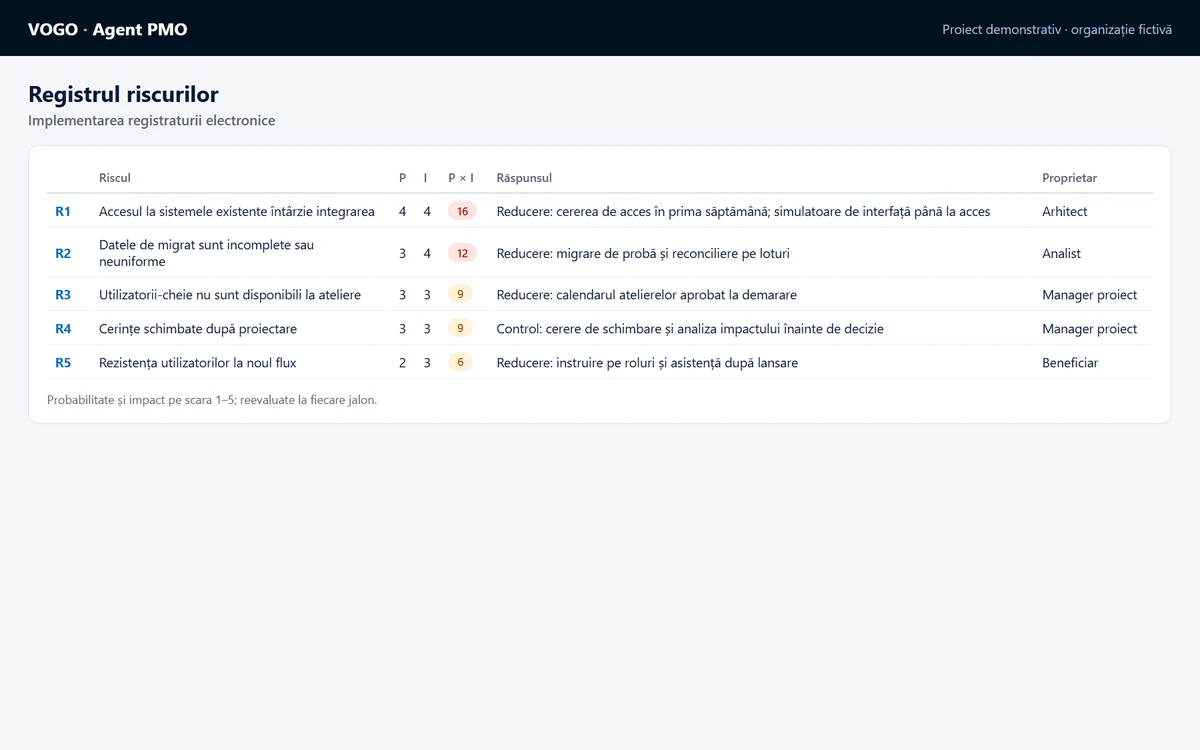The image size is (1200, 750).
Task: Select the R4 response starting with "Control: cerere de schimbare"
Action: [690, 329]
